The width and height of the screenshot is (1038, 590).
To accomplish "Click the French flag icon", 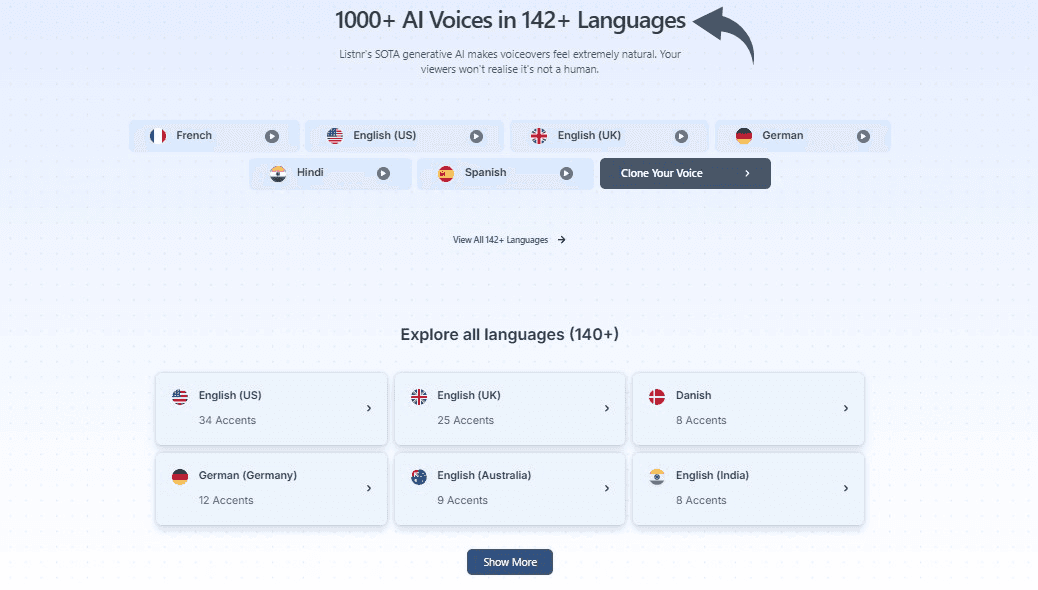I will pos(158,136).
